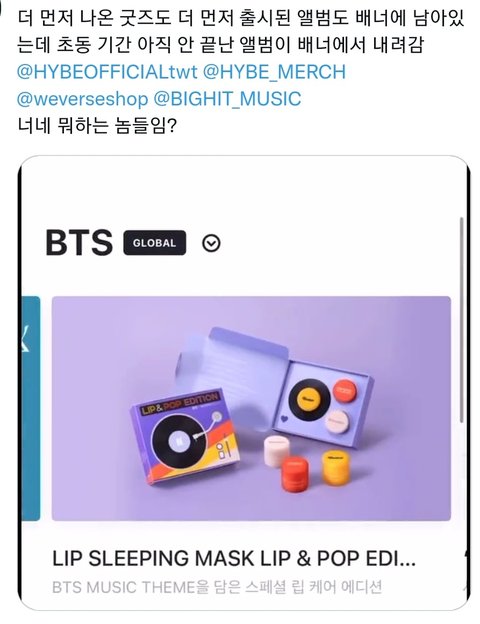Screen dimensions: 480x624
Task: Open the @BIGHIT_MUSIC mention link
Action: (x=227, y=99)
